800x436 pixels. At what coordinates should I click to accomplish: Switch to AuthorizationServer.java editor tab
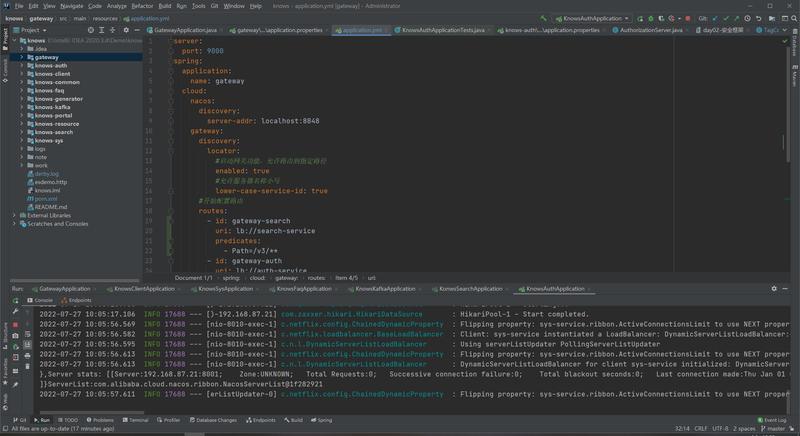[651, 30]
